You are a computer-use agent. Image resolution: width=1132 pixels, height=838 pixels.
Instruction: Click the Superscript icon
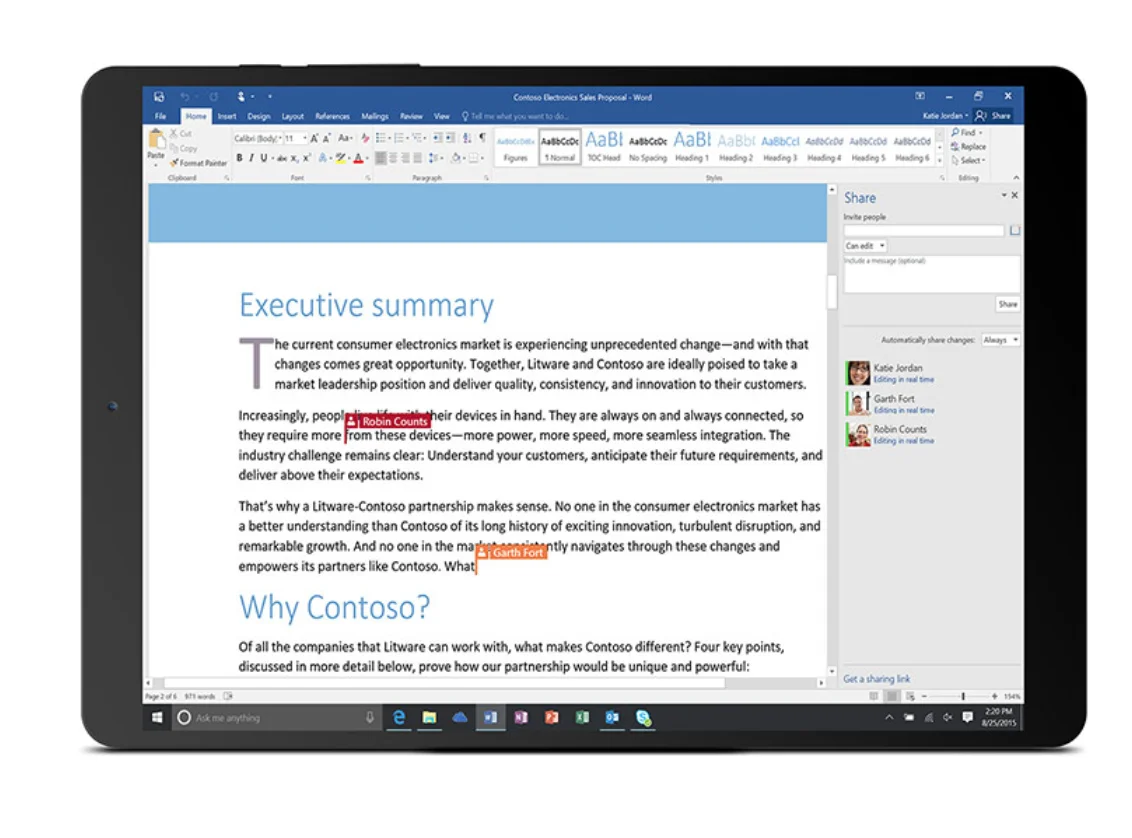pyautogui.click(x=306, y=158)
